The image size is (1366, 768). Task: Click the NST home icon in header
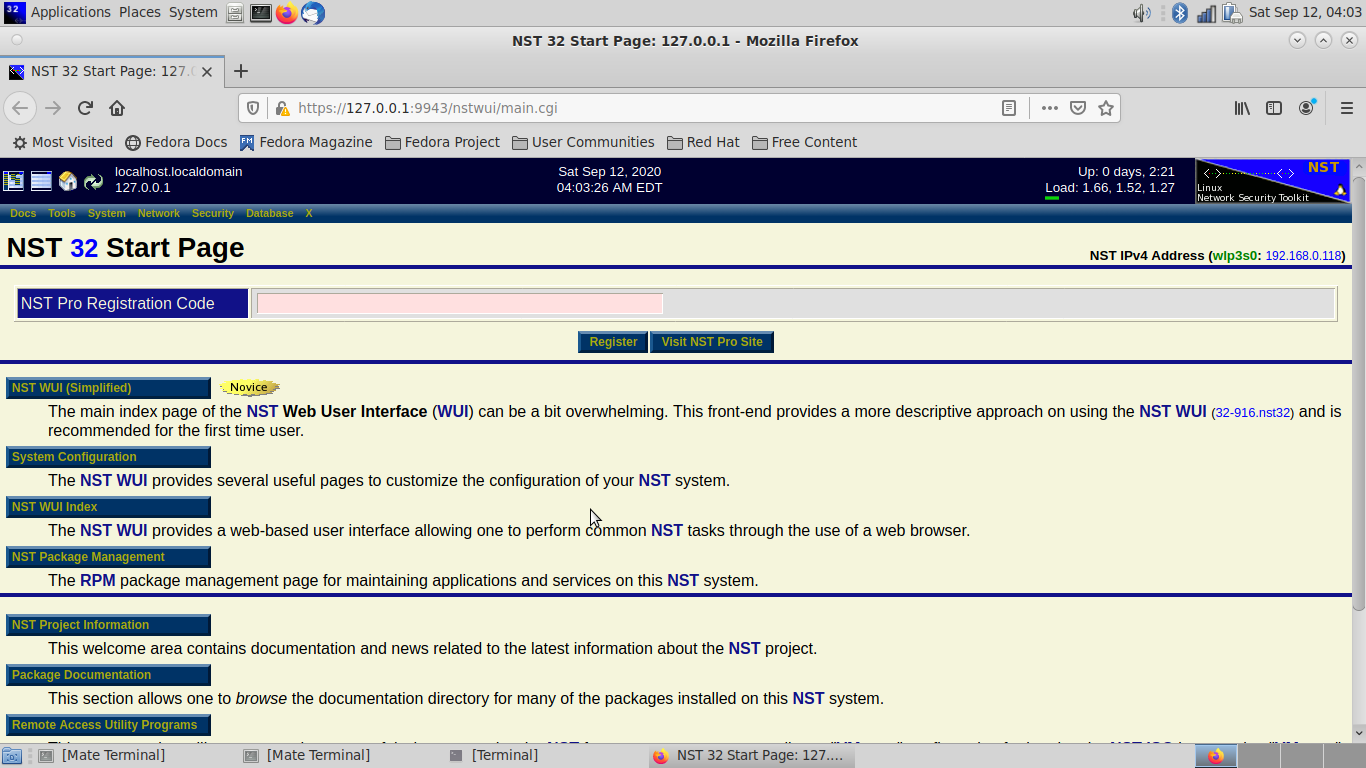pyautogui.click(x=67, y=181)
